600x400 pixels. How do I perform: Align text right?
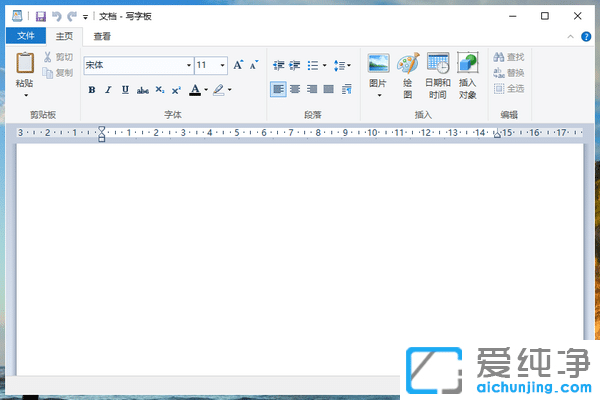(x=312, y=89)
